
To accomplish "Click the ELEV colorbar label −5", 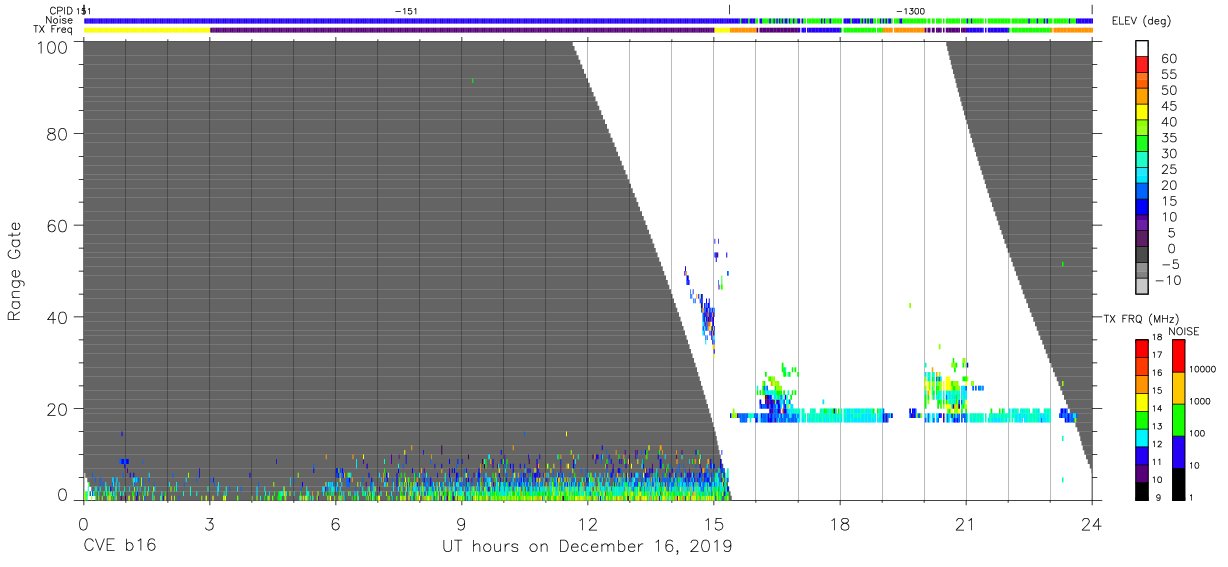I will pos(1168,264).
